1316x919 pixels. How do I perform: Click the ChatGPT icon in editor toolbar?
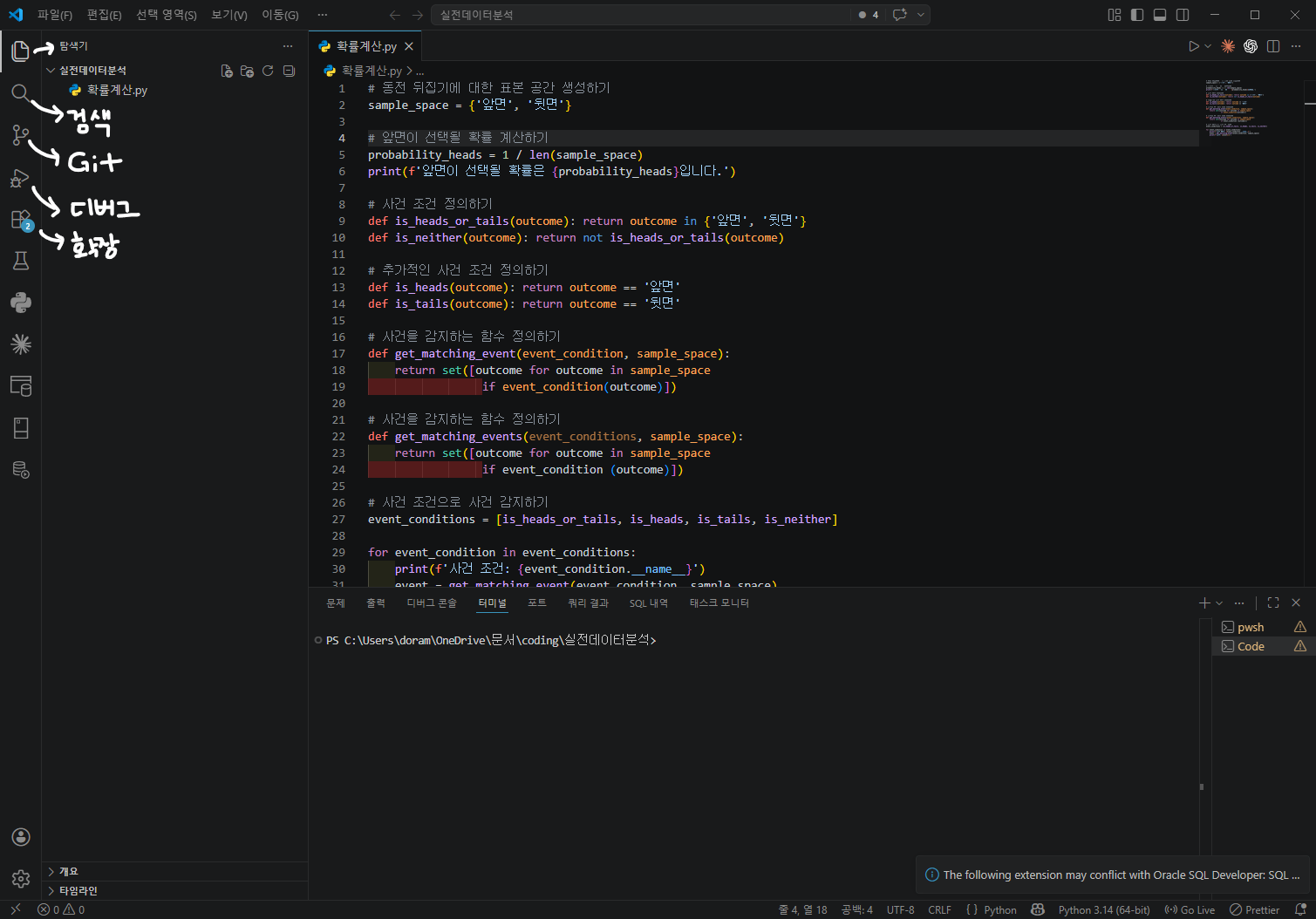1251,46
